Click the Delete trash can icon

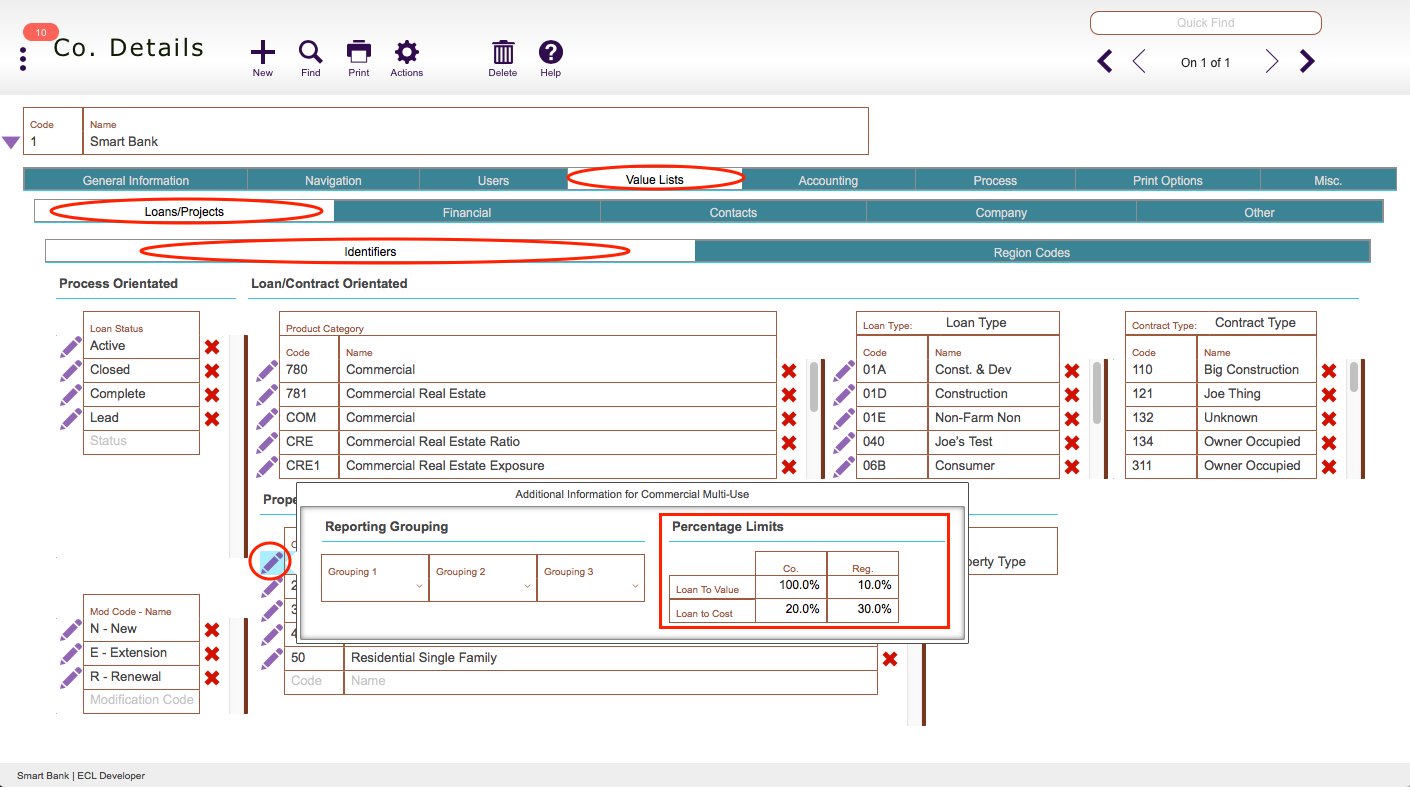tap(503, 52)
